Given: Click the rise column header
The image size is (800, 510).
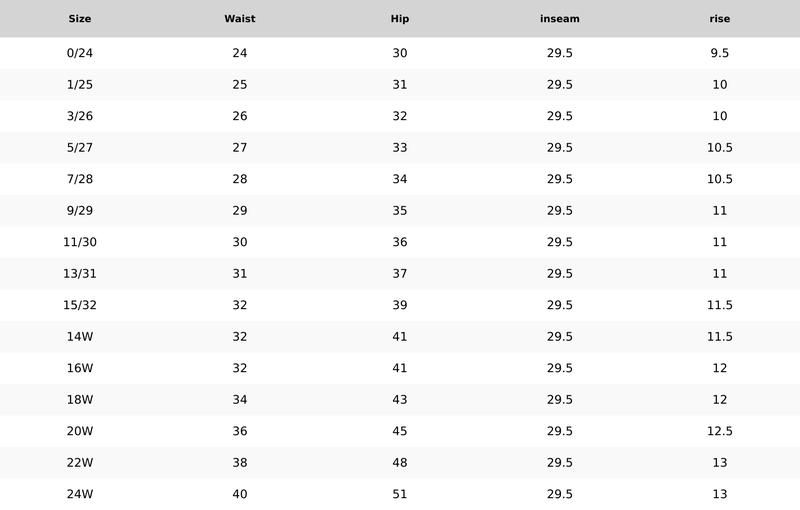Looking at the screenshot, I should (x=719, y=19).
